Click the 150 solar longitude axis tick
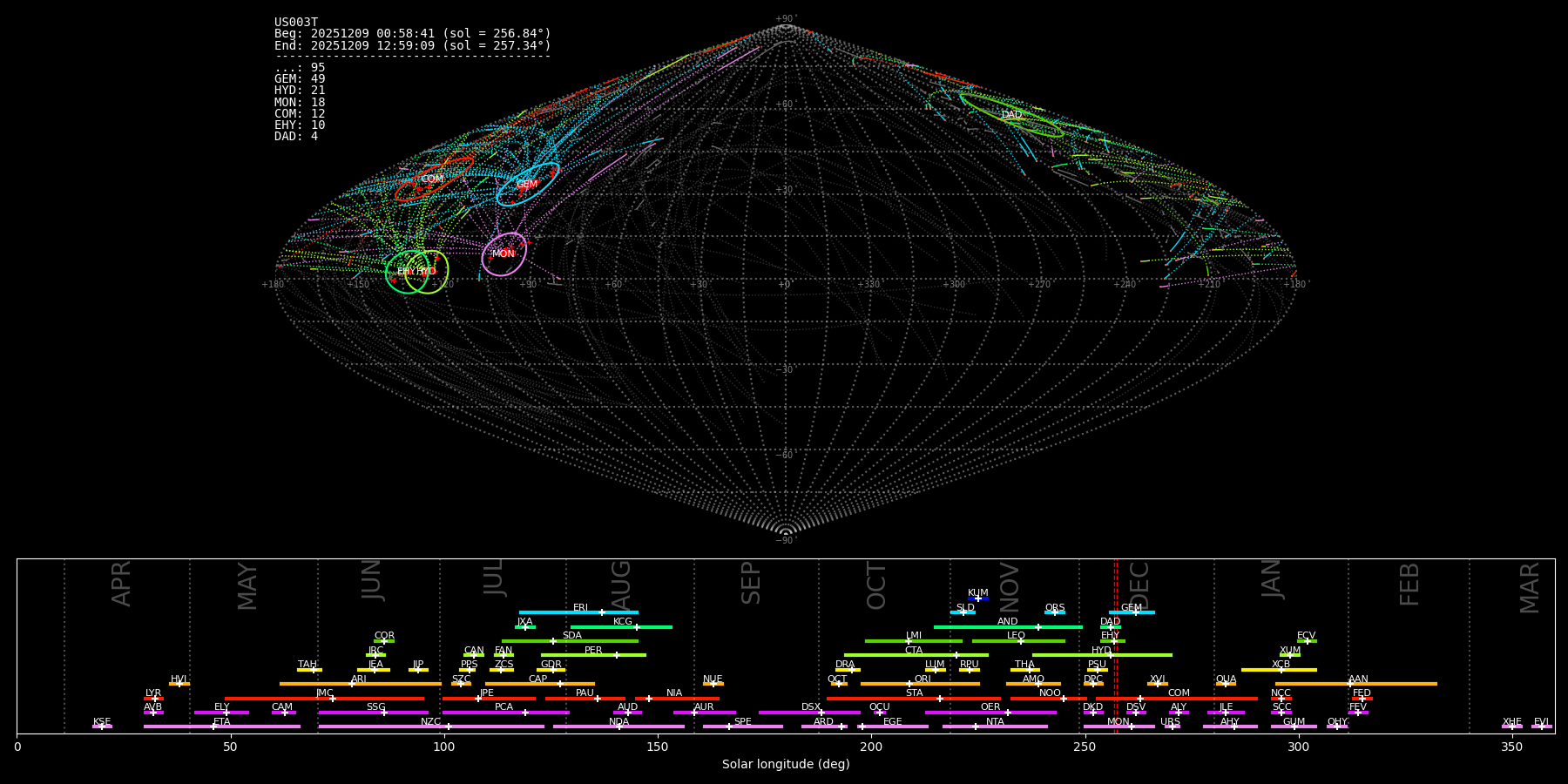1568x784 pixels. [x=658, y=747]
